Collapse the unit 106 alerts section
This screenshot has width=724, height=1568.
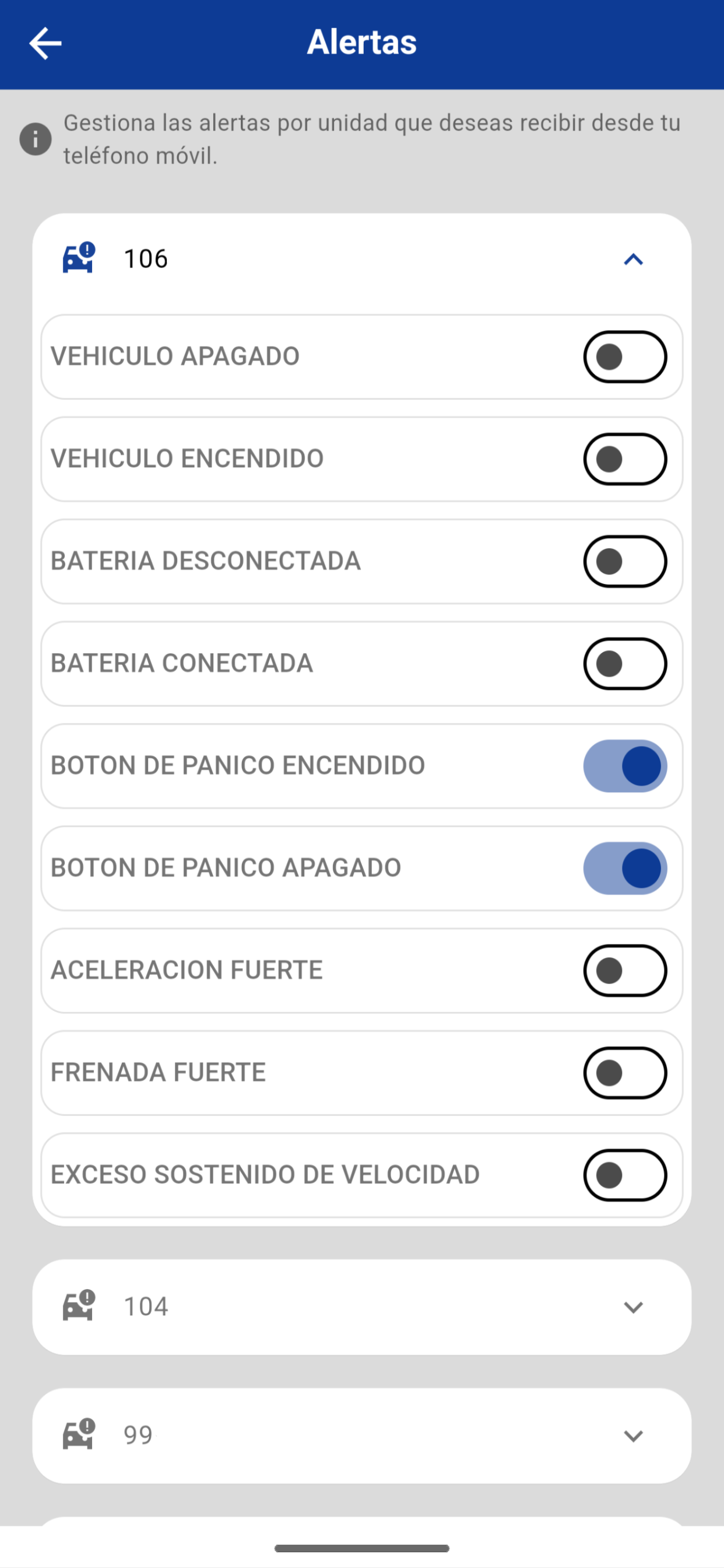(633, 260)
